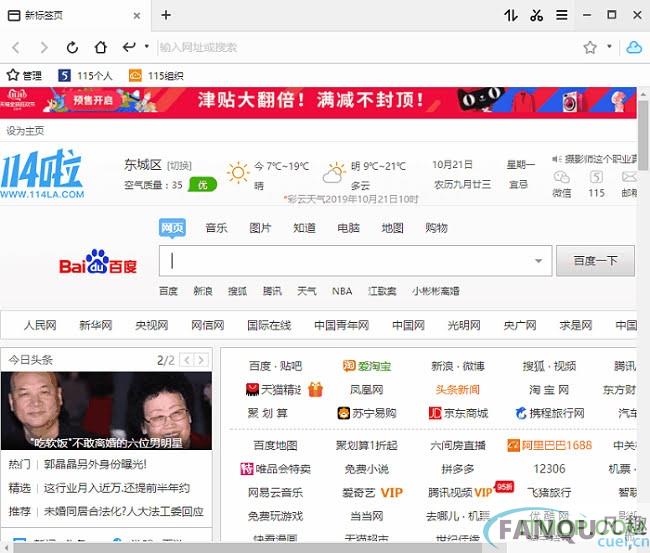Close the 新标签页 tab
The height and width of the screenshot is (553, 650).
[137, 16]
